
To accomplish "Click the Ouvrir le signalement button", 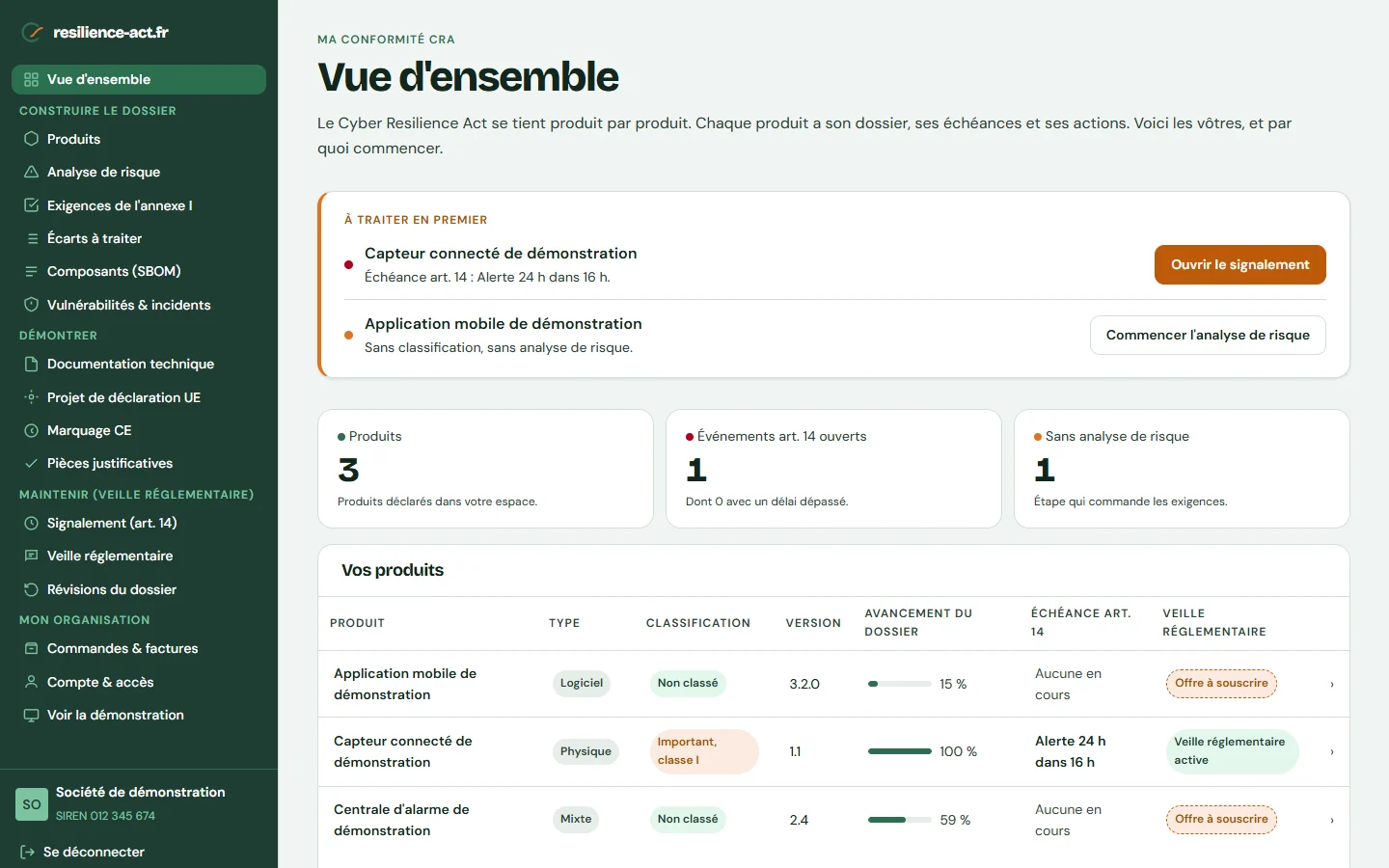I will click(x=1240, y=264).
